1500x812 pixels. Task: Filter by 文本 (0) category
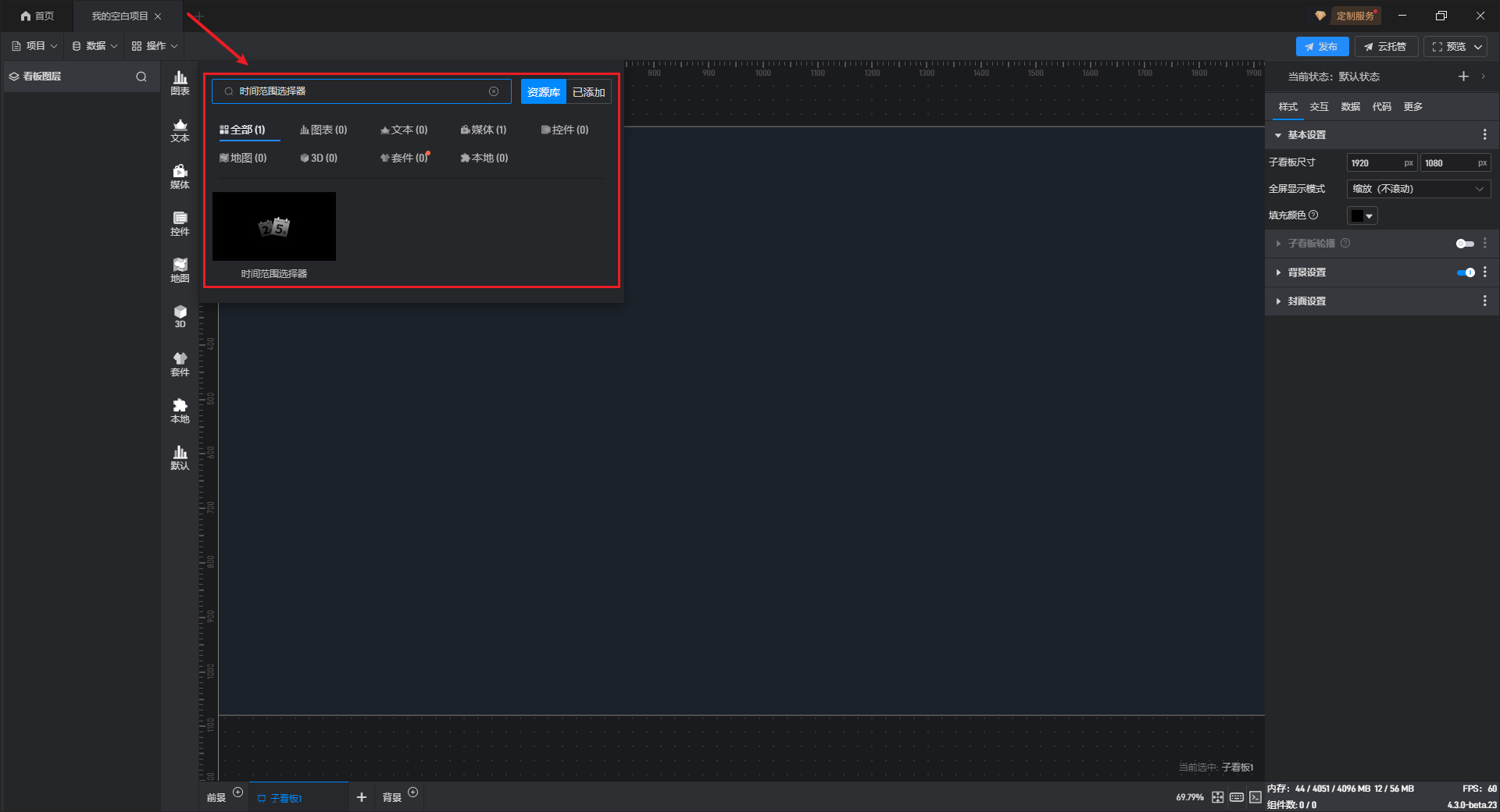(x=404, y=130)
